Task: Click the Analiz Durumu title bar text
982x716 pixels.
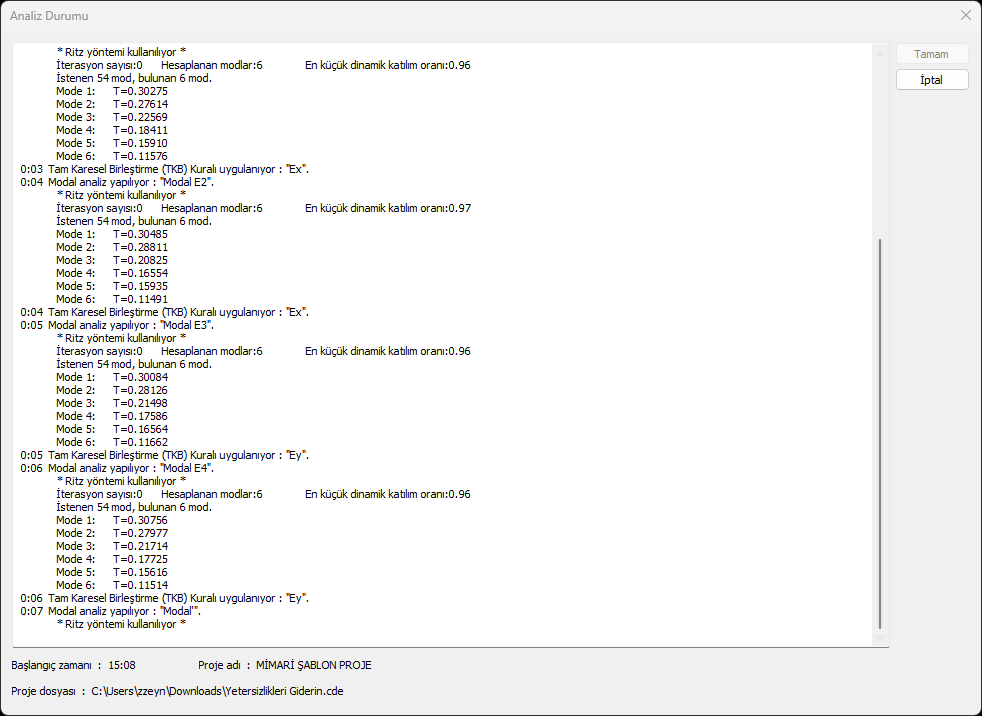Action: click(52, 16)
